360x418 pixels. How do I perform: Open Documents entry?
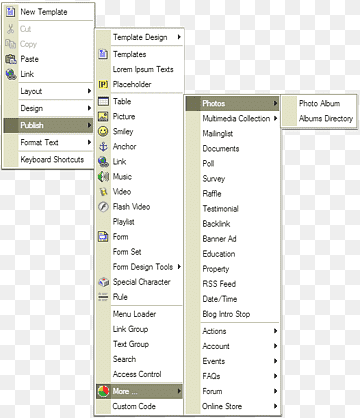[x=232, y=148]
